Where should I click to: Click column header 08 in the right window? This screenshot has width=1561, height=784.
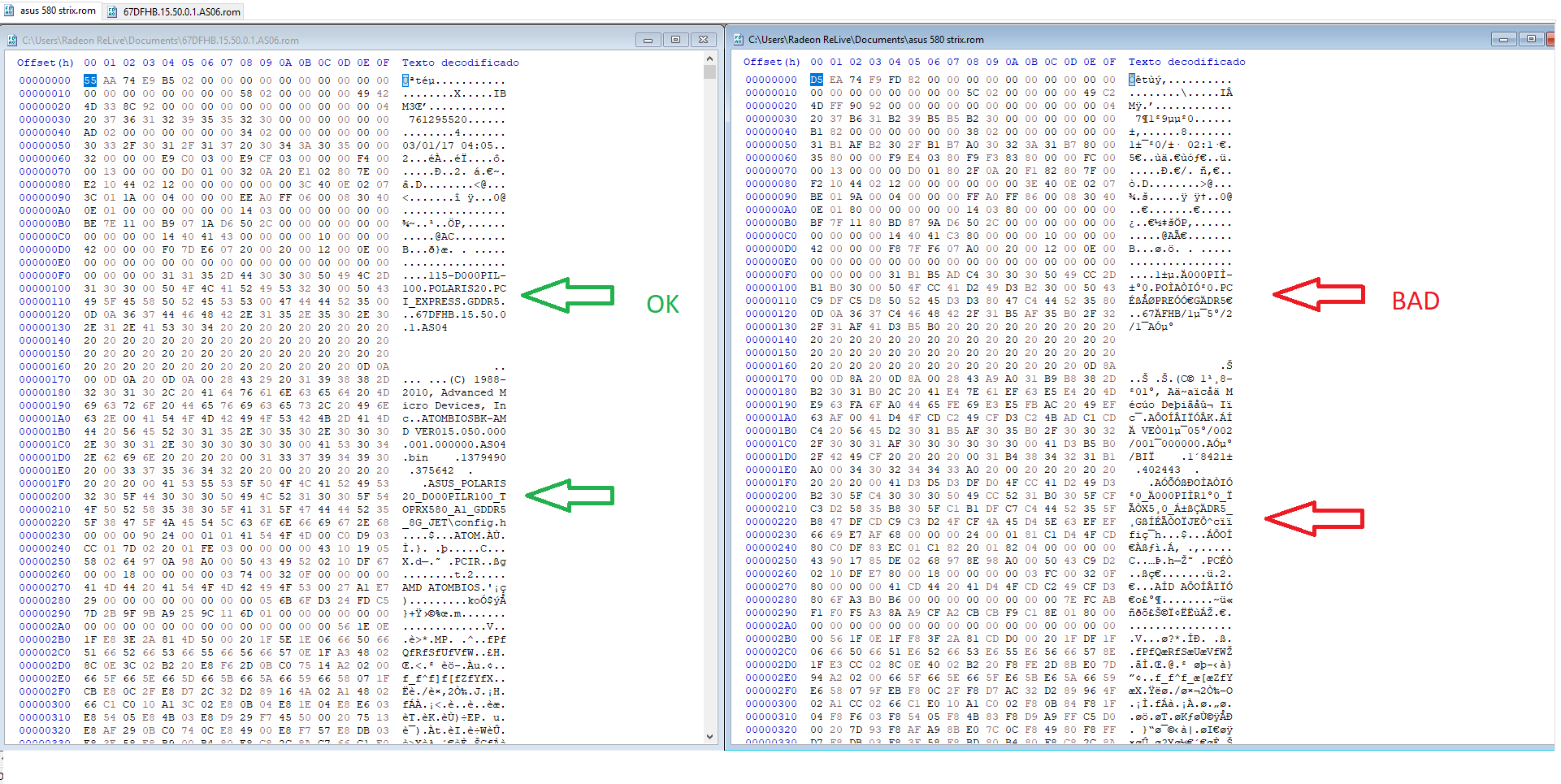pyautogui.click(x=973, y=62)
